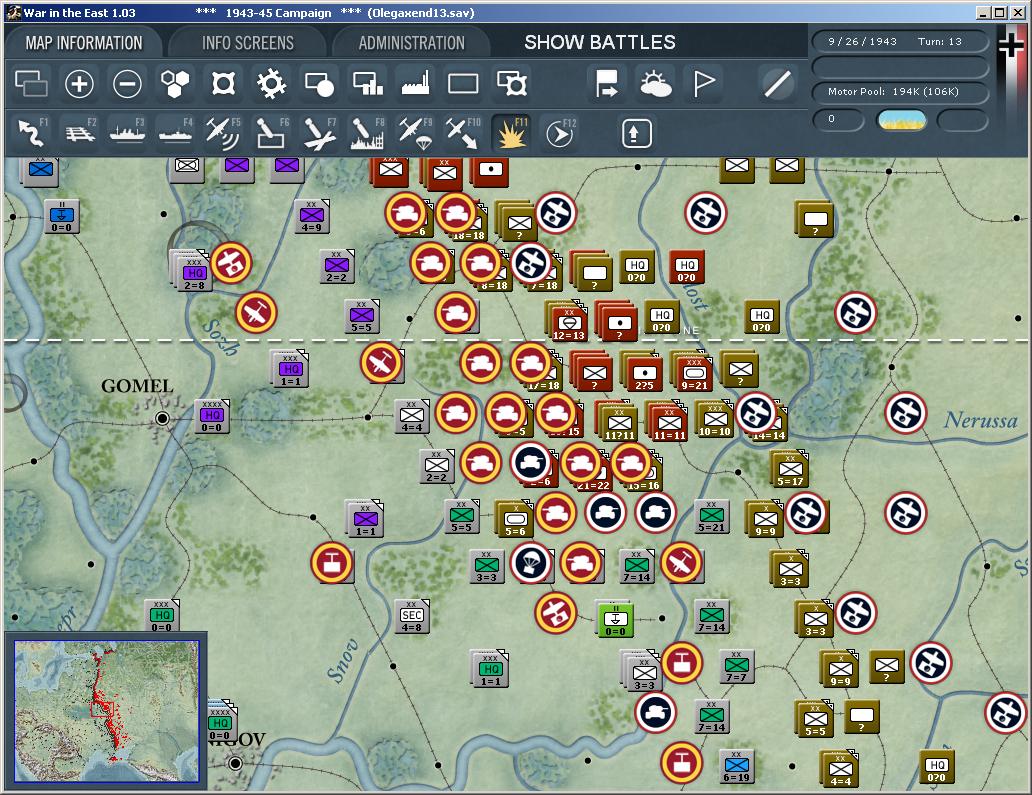The image size is (1032, 795).
Task: Select the blue infantry unit 6=19
Action: click(736, 767)
